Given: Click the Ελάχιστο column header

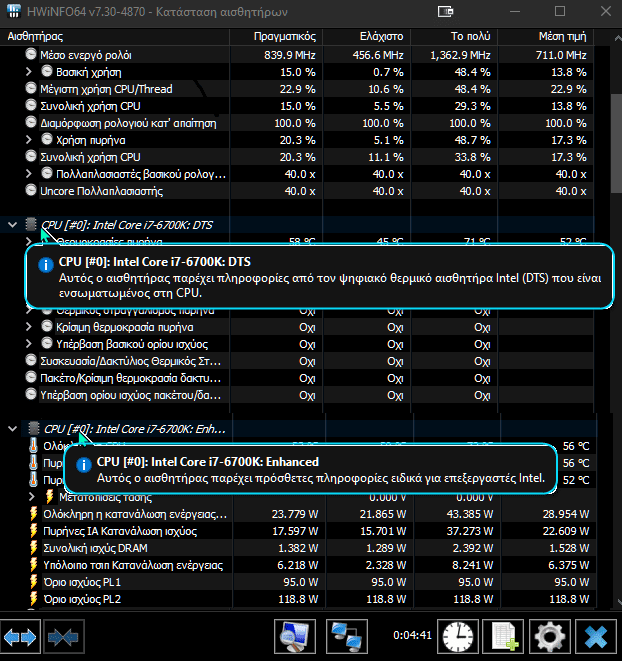Looking at the screenshot, I should (366, 37).
